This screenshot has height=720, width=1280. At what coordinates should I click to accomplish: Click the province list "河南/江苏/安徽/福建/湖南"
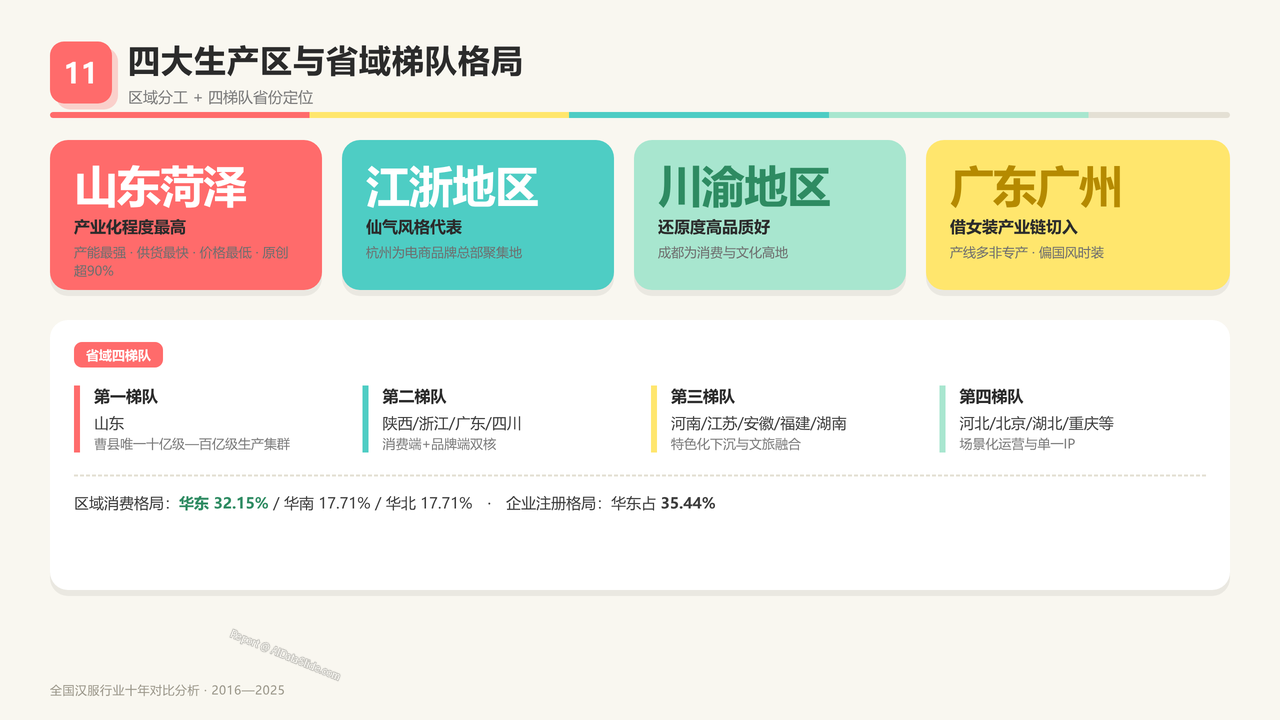click(x=759, y=423)
